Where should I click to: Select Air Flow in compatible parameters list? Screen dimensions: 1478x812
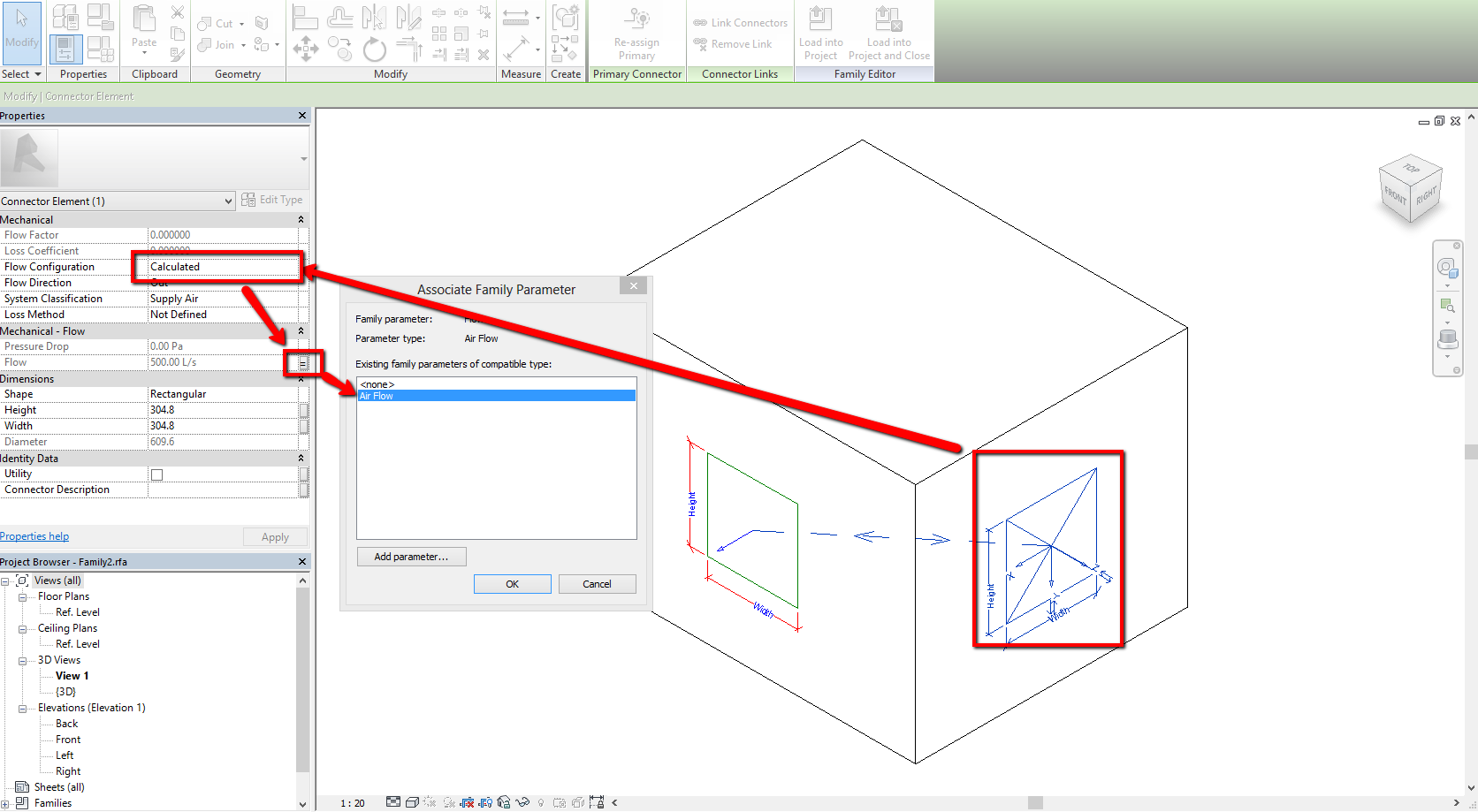click(x=377, y=395)
